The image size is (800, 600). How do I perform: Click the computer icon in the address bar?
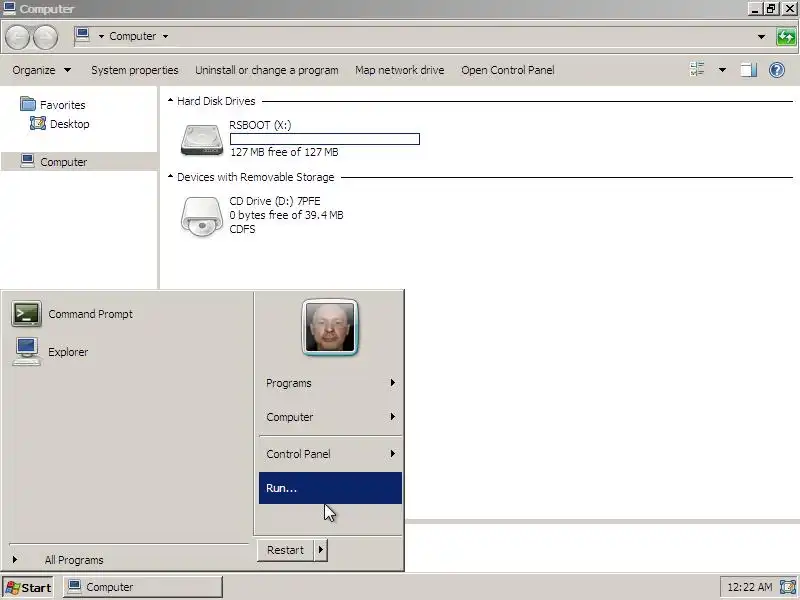point(82,36)
